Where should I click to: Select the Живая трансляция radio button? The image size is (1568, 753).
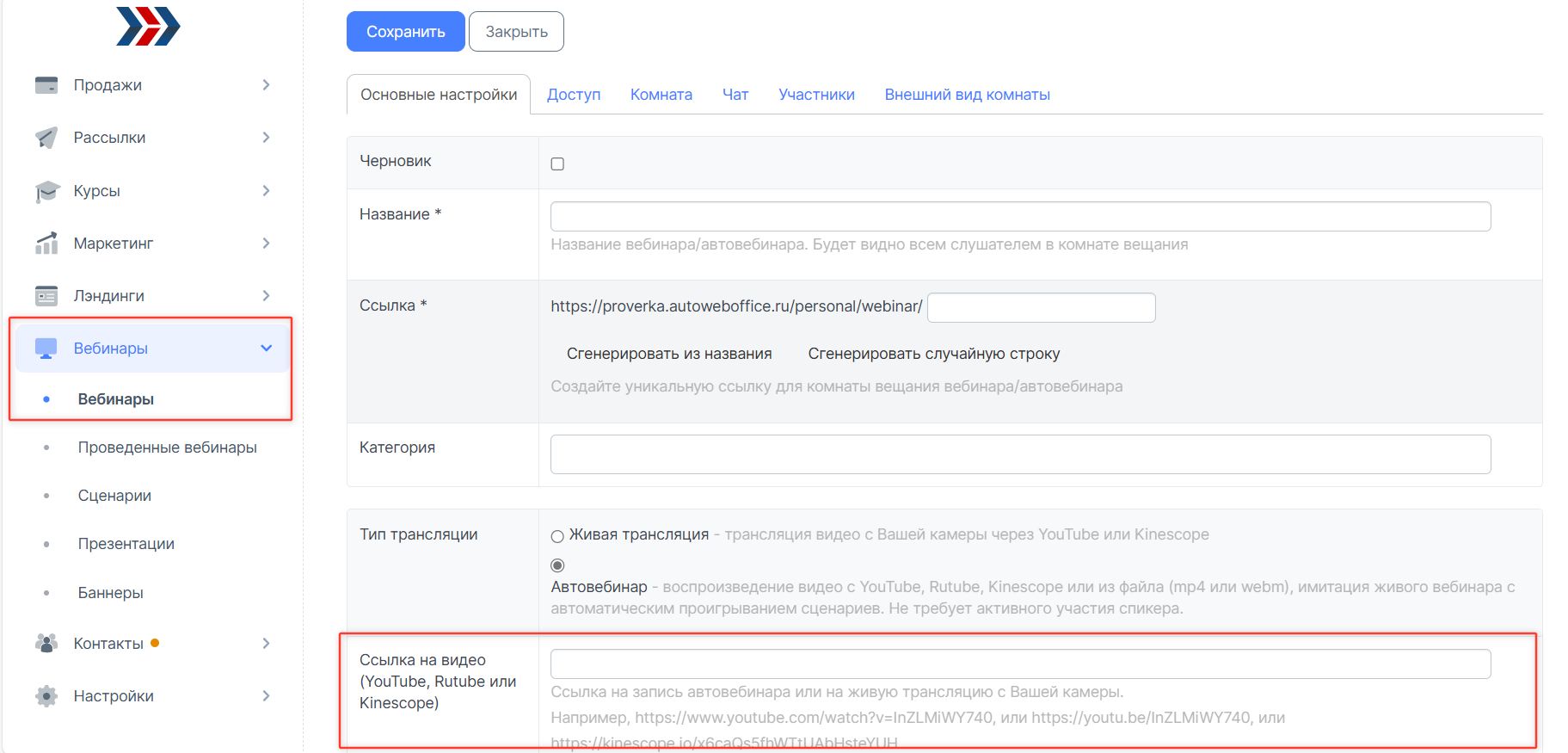tap(557, 536)
